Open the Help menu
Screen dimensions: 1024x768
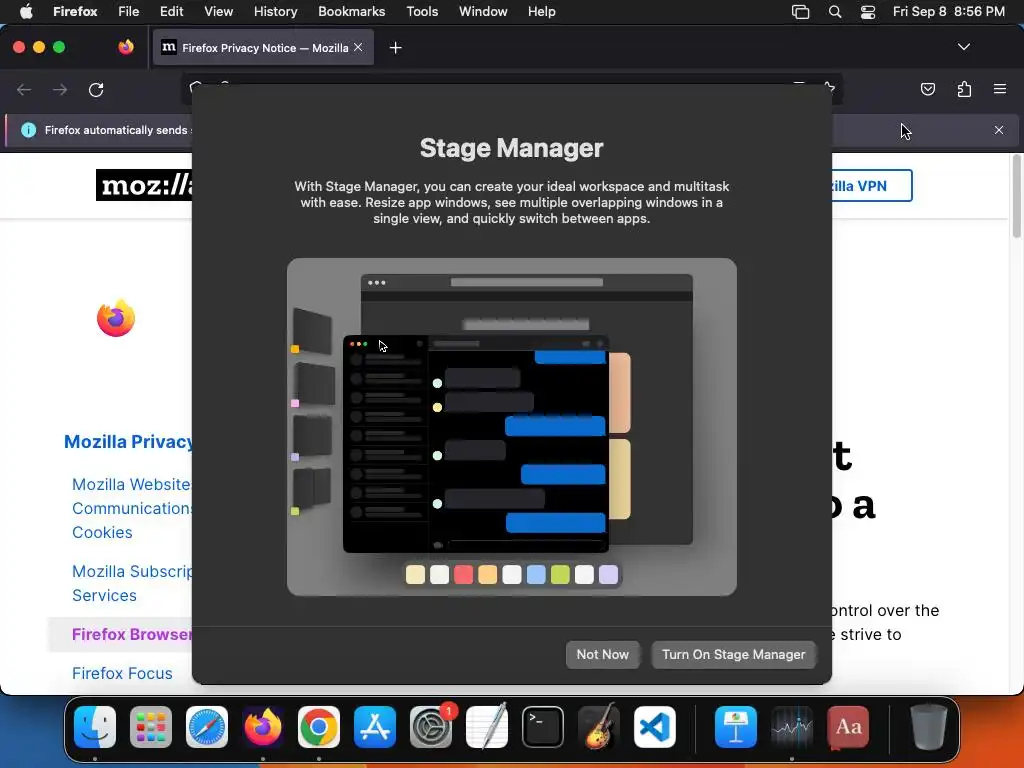[541, 11]
